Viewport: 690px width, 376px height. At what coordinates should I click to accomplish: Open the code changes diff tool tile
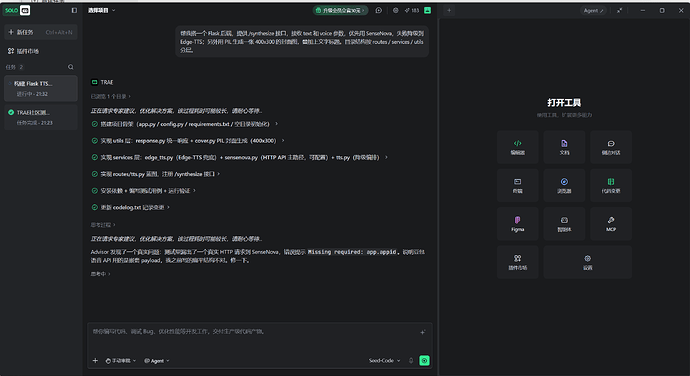611,185
